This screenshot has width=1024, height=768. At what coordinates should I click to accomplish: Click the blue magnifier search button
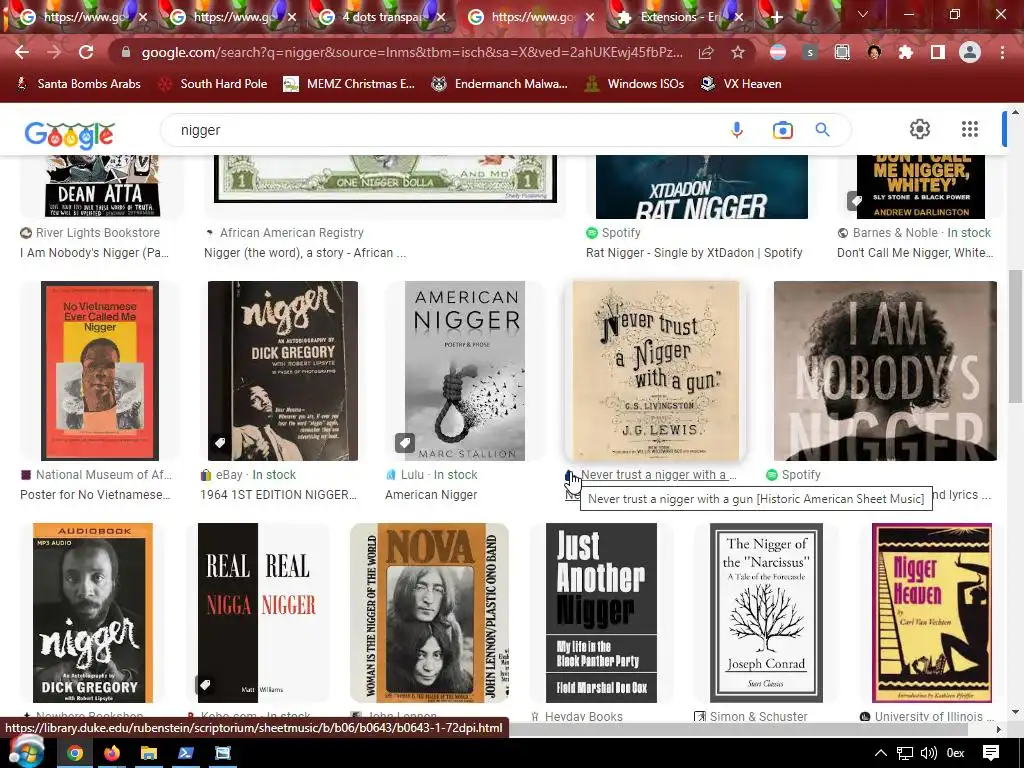(822, 130)
